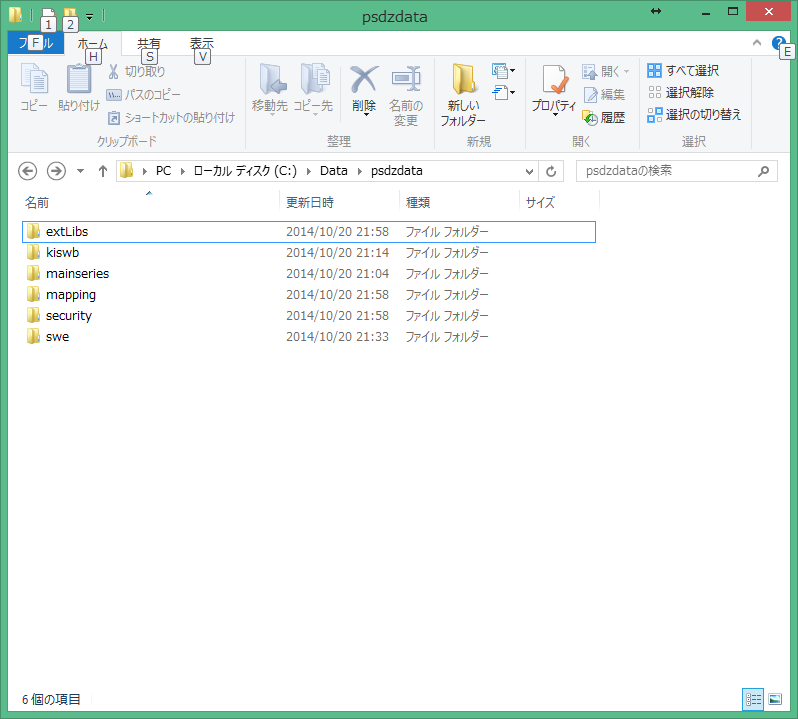Screen dimensions: 798x719
Task: Click the search magnifier icon
Action: (763, 171)
